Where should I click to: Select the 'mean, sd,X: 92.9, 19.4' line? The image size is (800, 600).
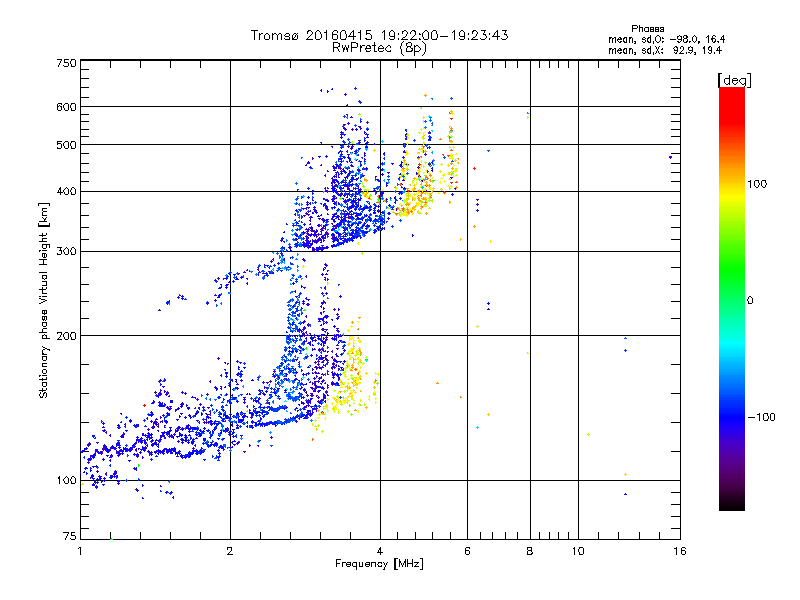[665, 50]
